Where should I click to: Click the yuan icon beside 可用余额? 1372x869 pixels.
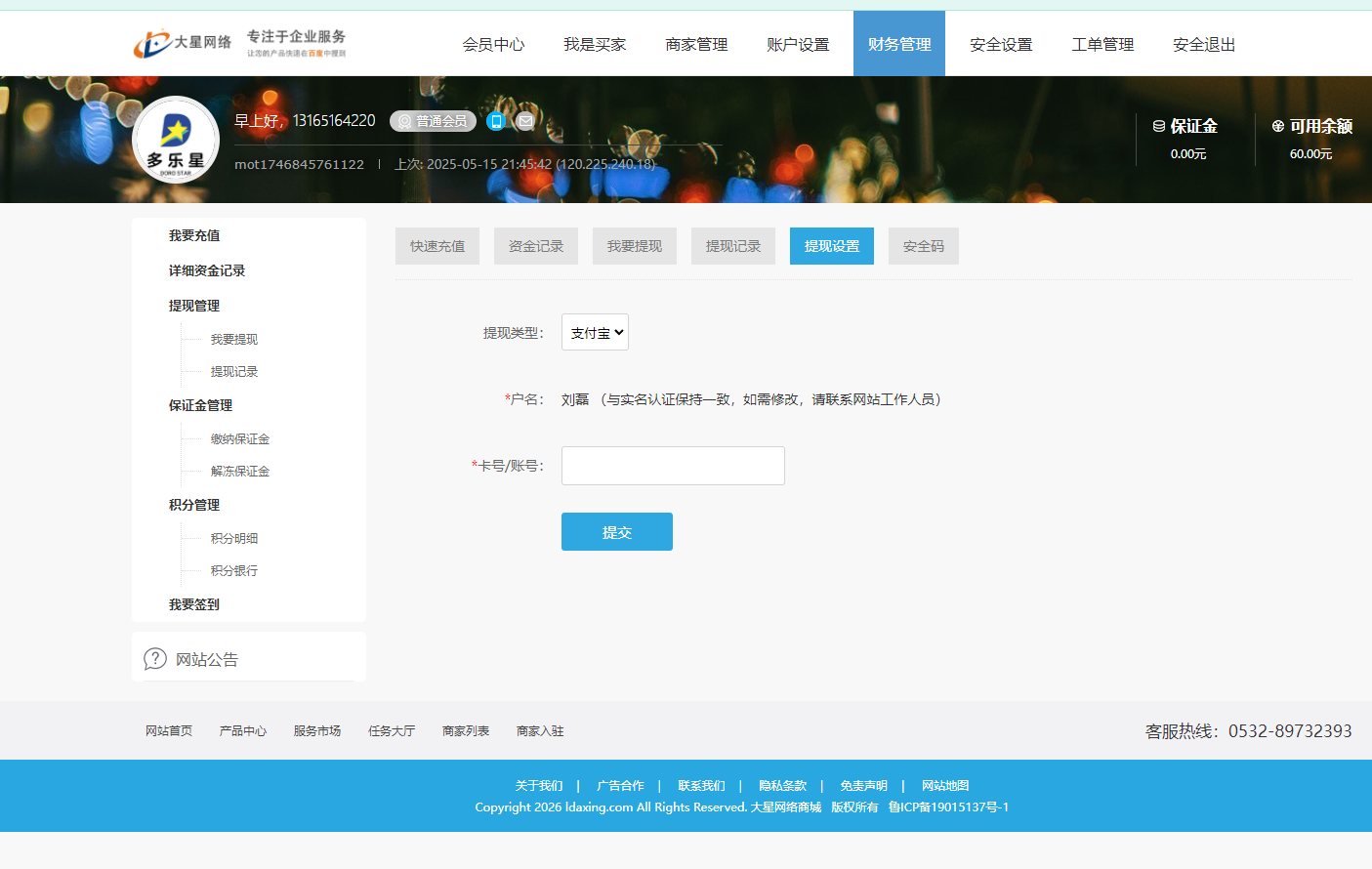(1277, 126)
